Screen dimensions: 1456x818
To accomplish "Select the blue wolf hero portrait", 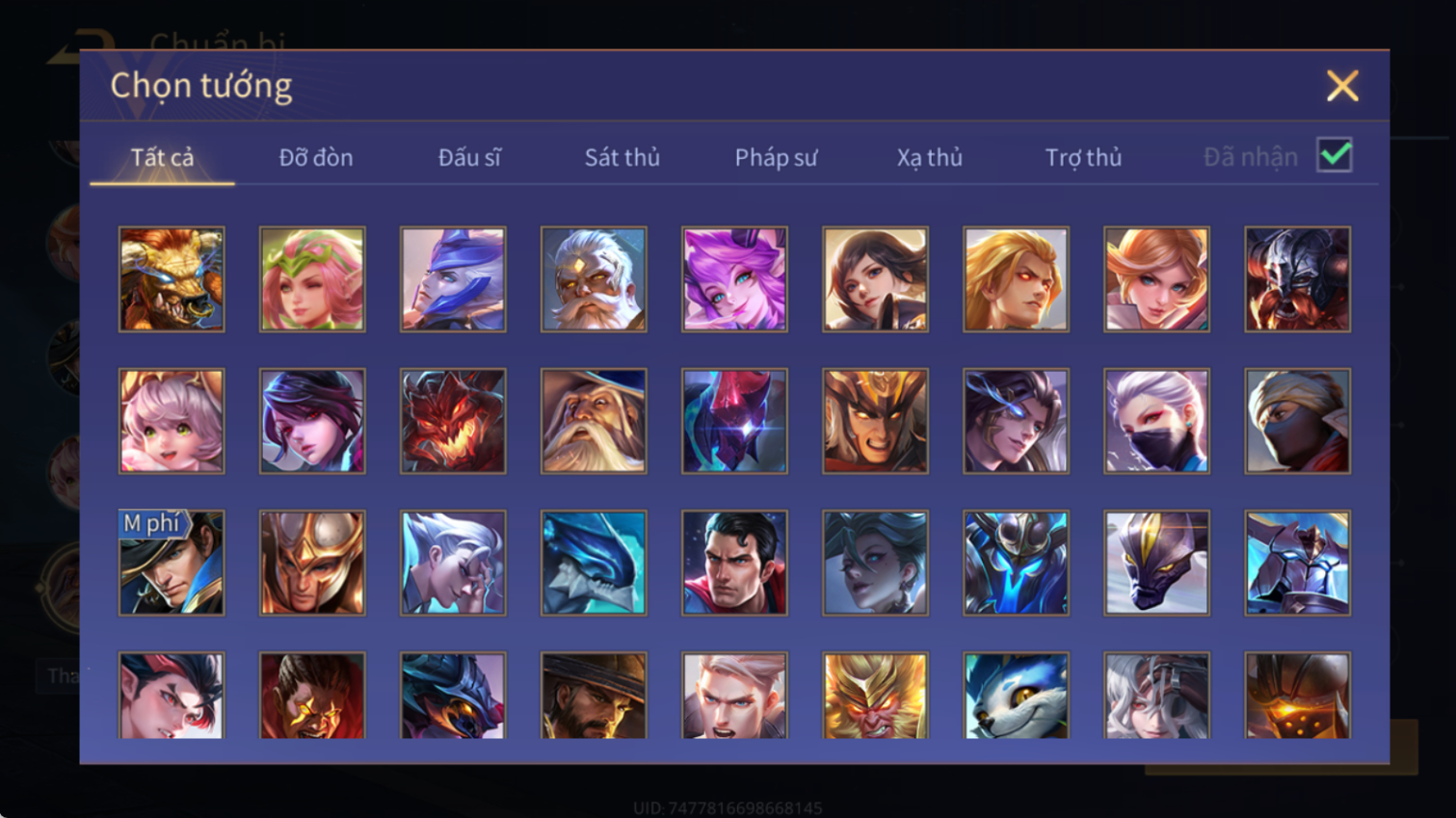I will coord(1016,696).
